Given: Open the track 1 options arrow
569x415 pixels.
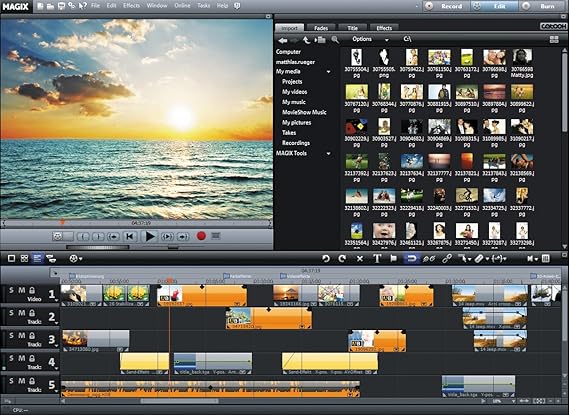Looking at the screenshot, I should pos(56,300).
